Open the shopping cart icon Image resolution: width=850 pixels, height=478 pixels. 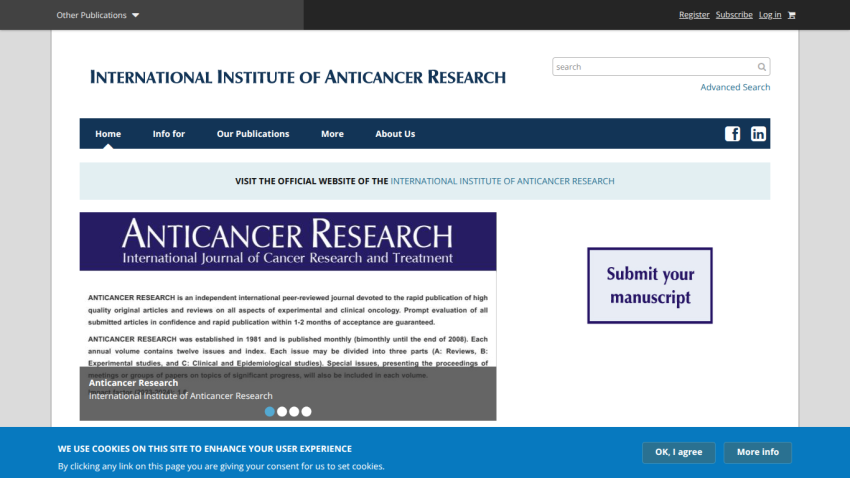(791, 15)
